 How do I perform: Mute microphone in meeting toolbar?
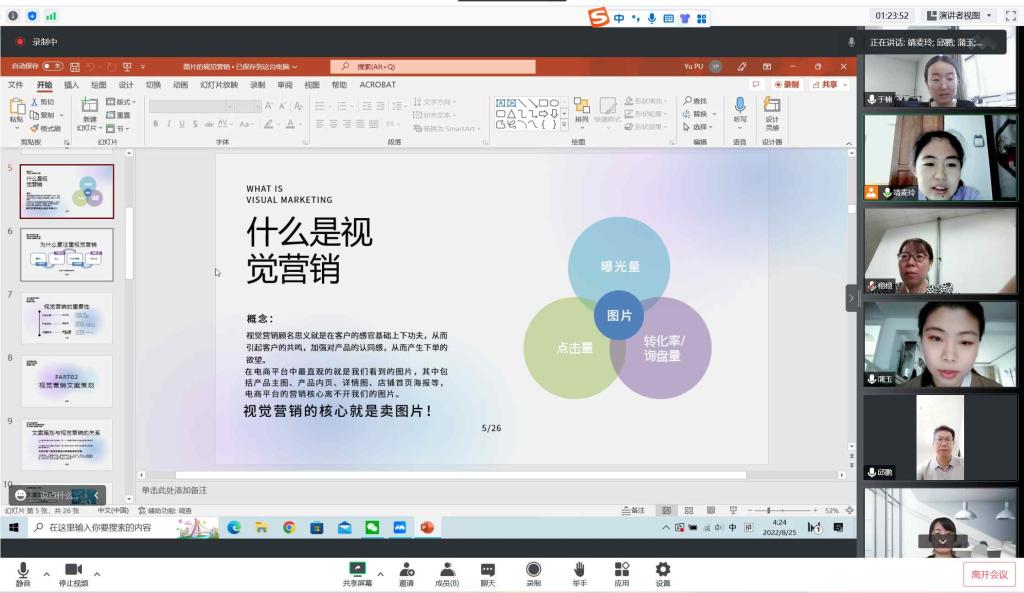pyautogui.click(x=23, y=573)
